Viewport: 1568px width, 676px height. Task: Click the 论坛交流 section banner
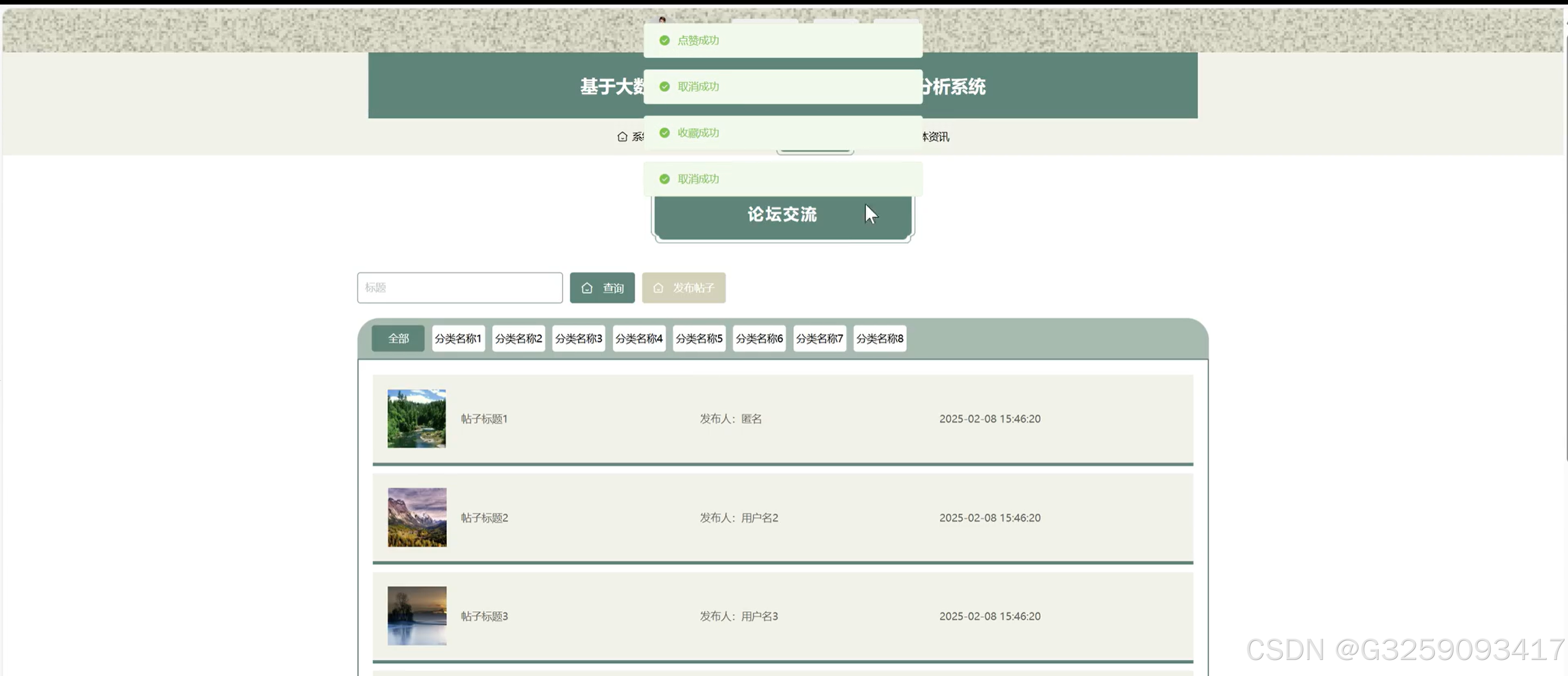point(783,216)
